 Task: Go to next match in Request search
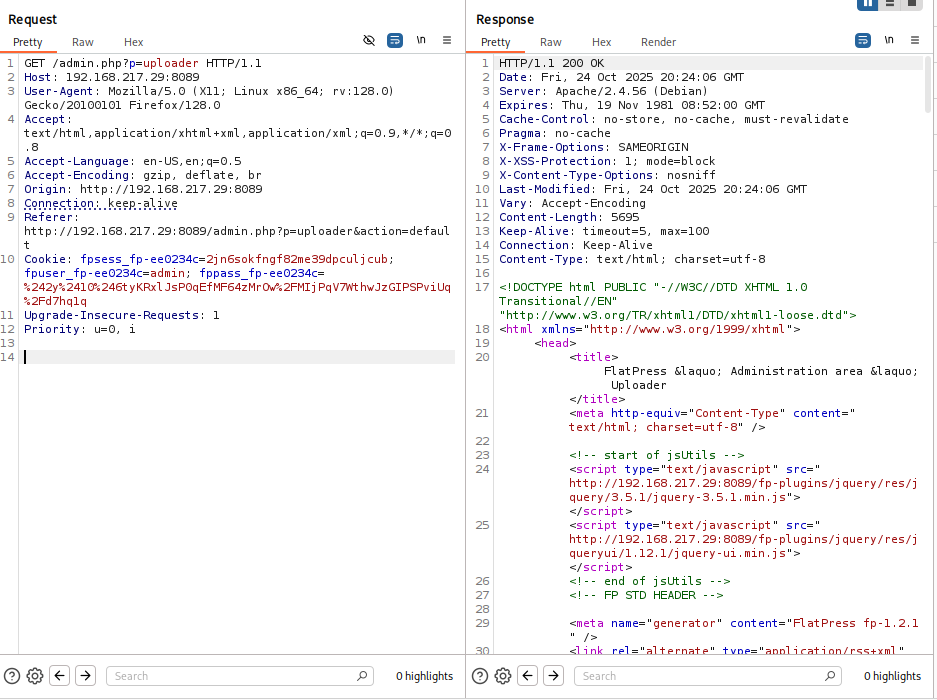86,676
